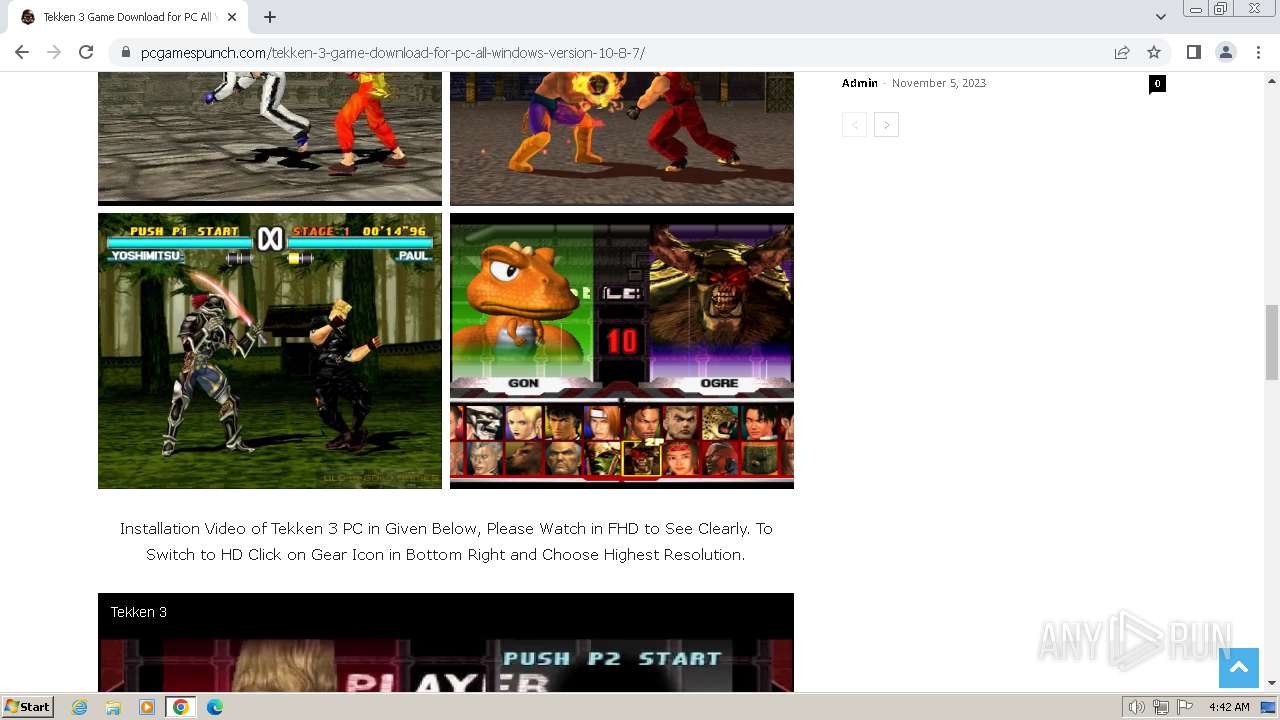The image size is (1280, 720).
Task: Open the screenshot of white and orange fighters
Action: [x=270, y=138]
